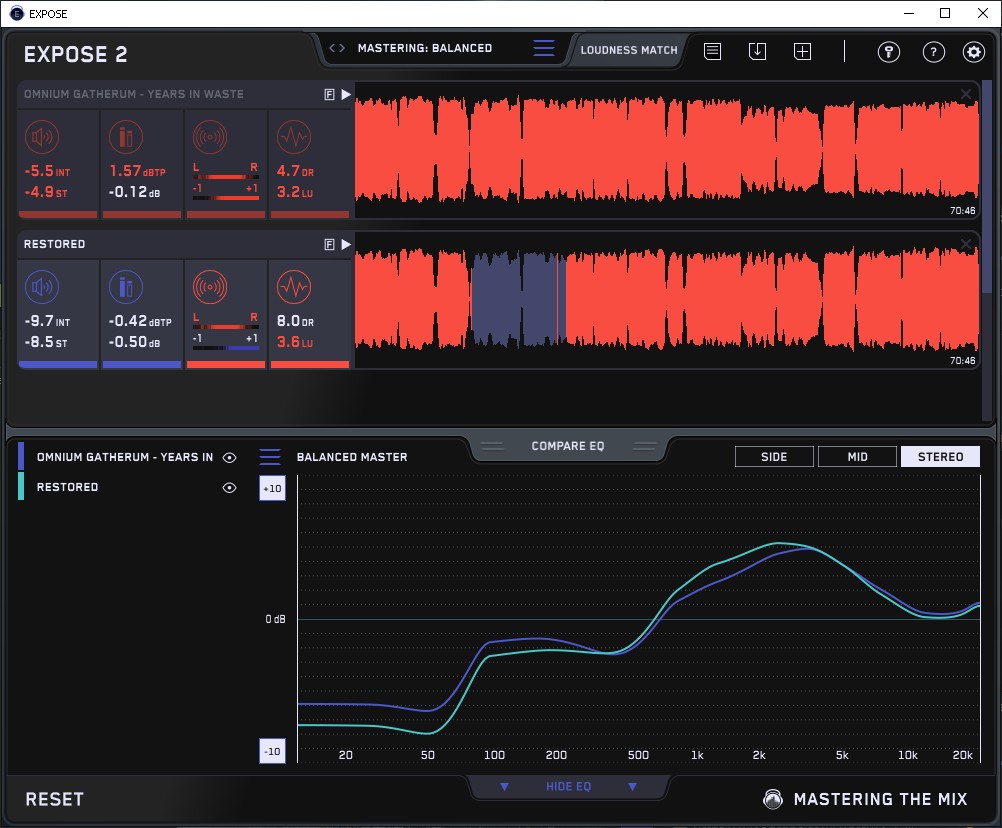Image resolution: width=1002 pixels, height=828 pixels.
Task: Toggle EQ visibility eye for Omnium Gatherum
Action: 229,457
